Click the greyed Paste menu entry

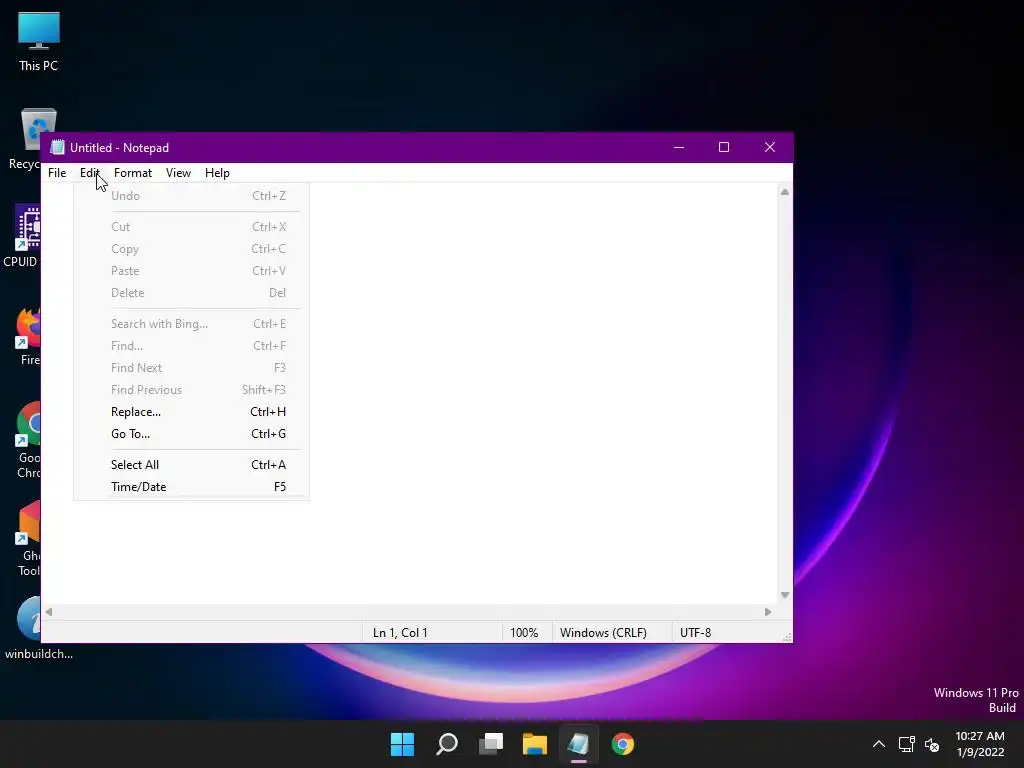(191, 271)
